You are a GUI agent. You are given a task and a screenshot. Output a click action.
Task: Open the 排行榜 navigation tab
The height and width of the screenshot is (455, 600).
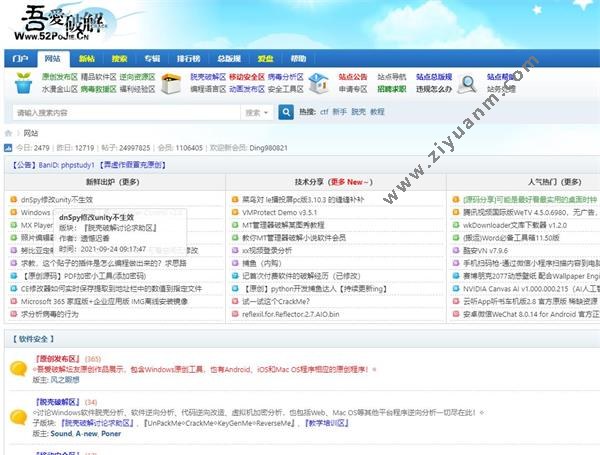[188, 59]
